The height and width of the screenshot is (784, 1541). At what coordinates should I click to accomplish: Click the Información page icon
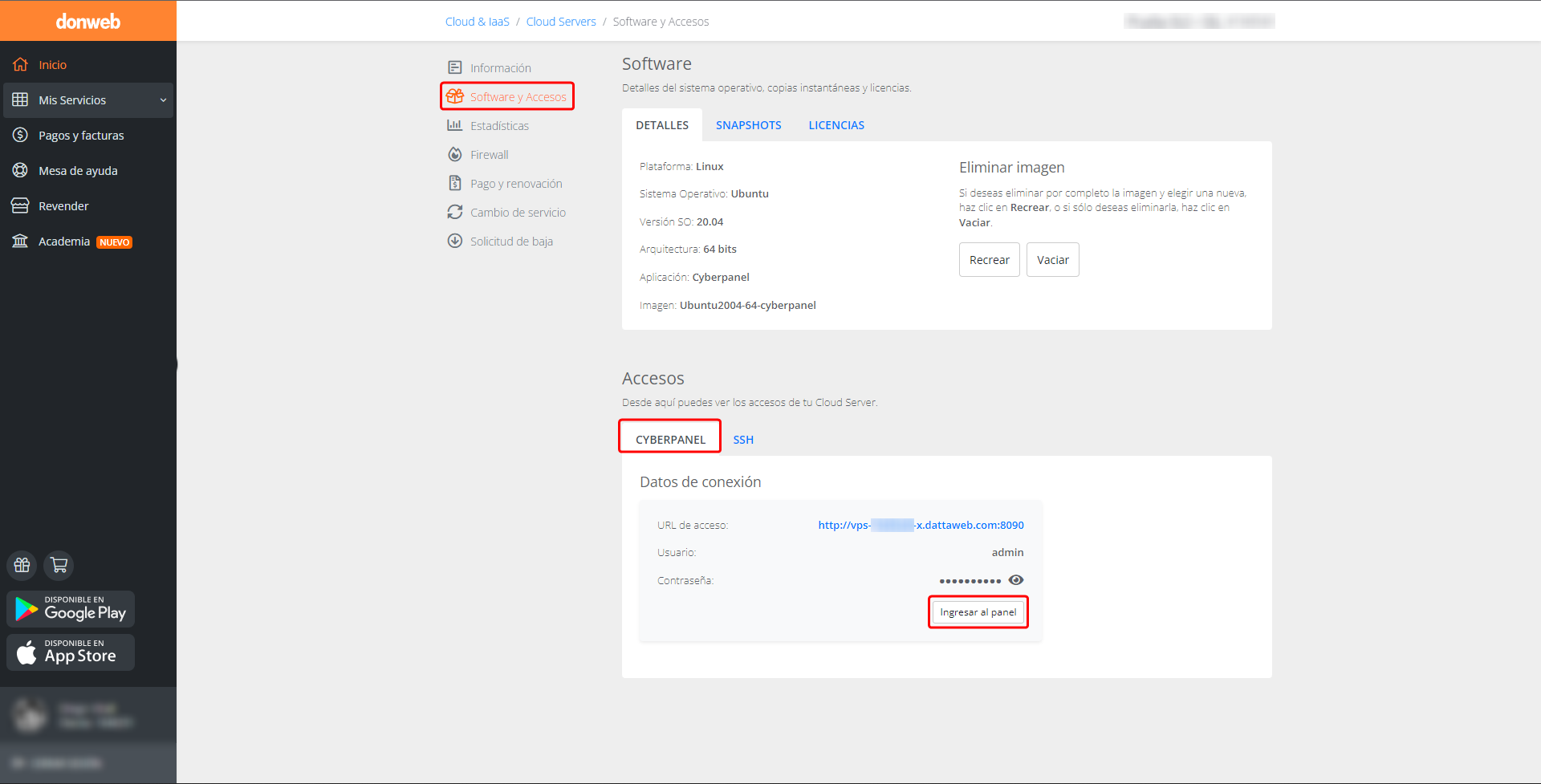coord(455,67)
